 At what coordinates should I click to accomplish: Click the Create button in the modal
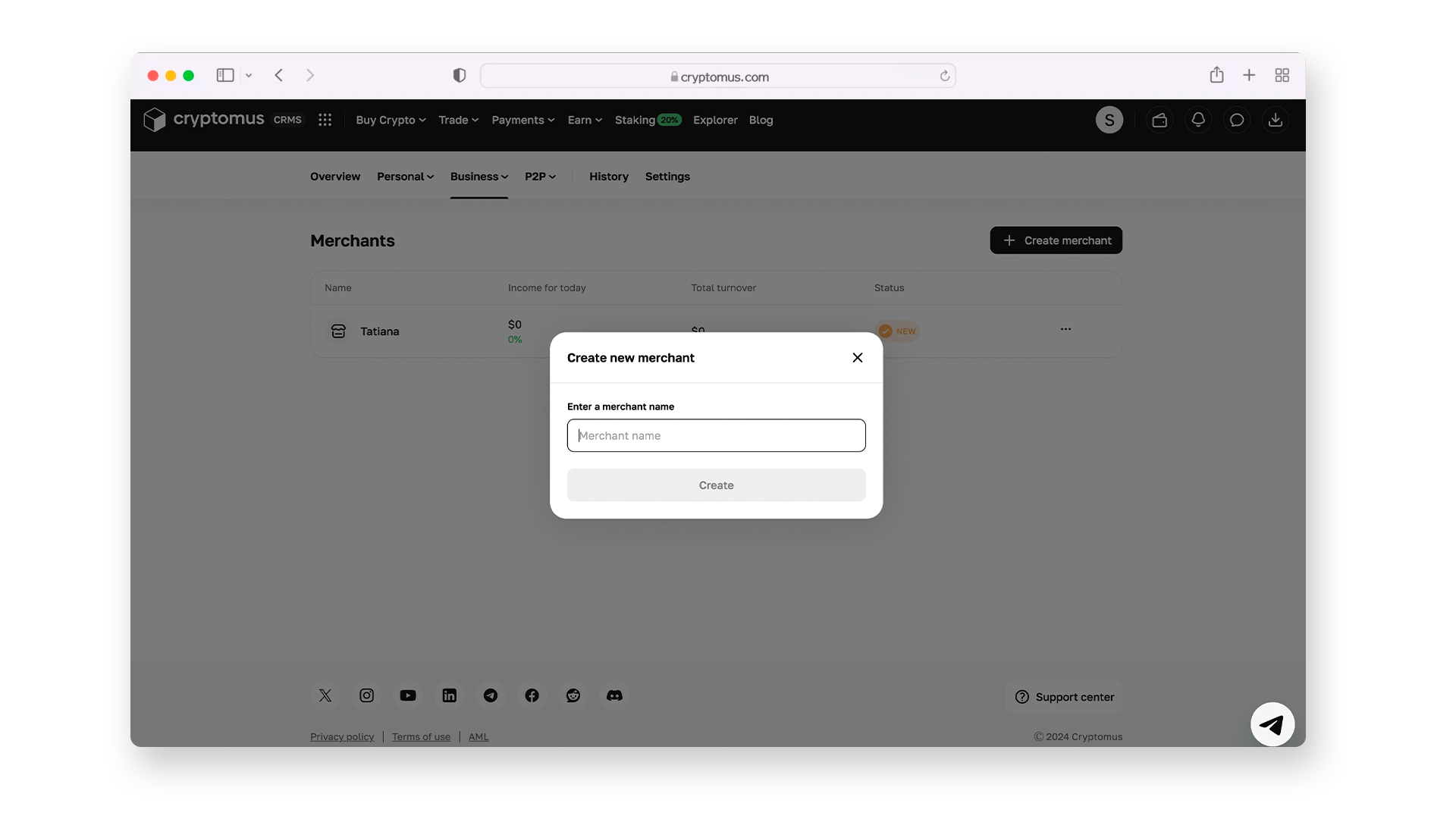[x=716, y=484]
